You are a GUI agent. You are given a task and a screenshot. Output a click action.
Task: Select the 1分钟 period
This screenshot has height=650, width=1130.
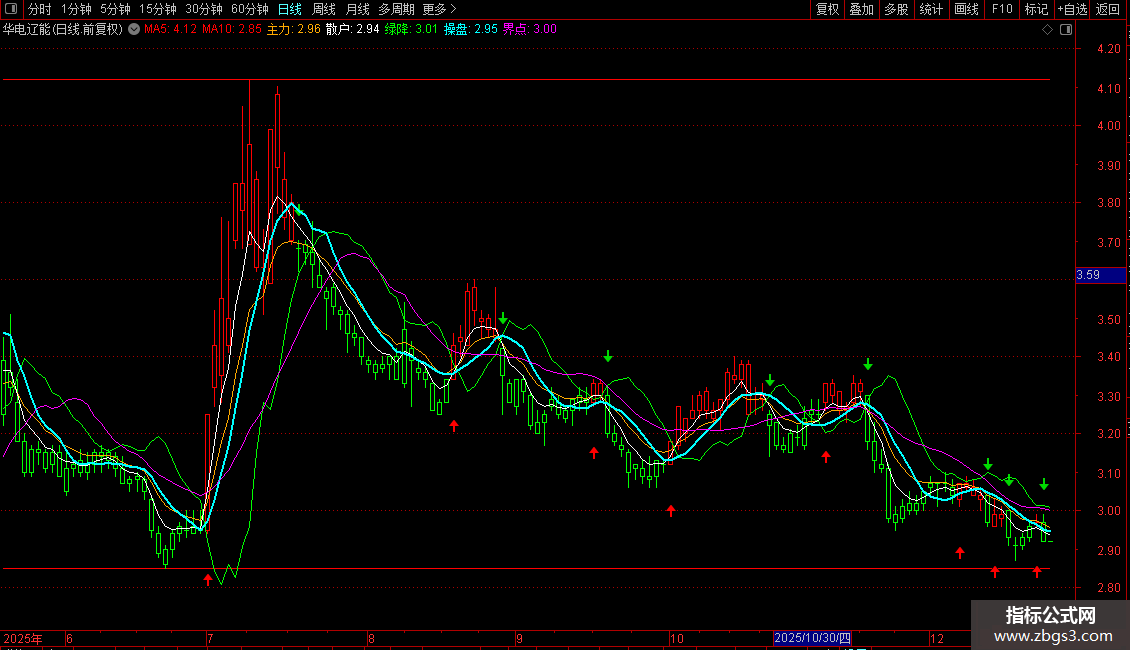pyautogui.click(x=76, y=9)
